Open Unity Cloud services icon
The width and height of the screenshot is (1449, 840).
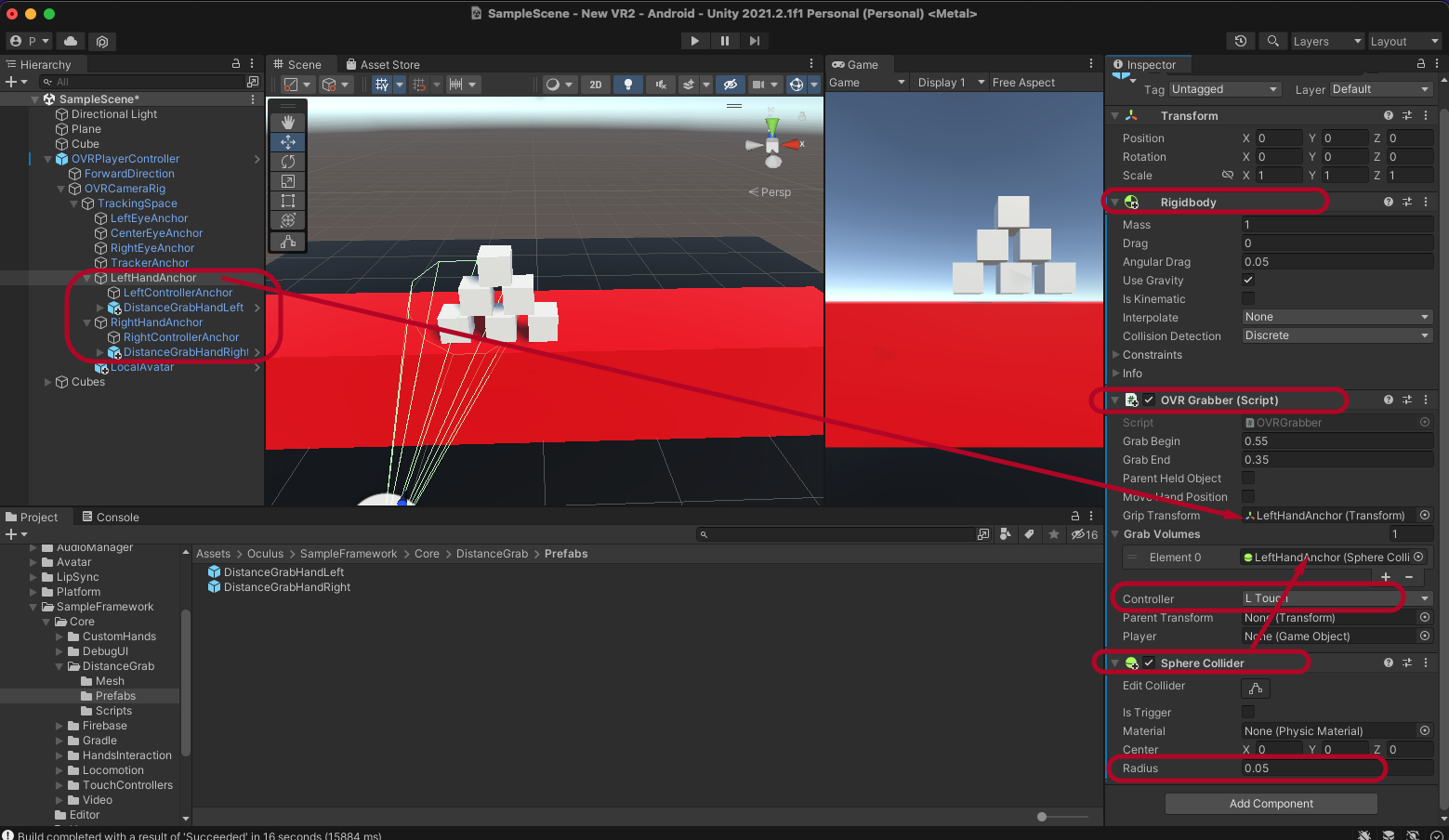pos(71,41)
